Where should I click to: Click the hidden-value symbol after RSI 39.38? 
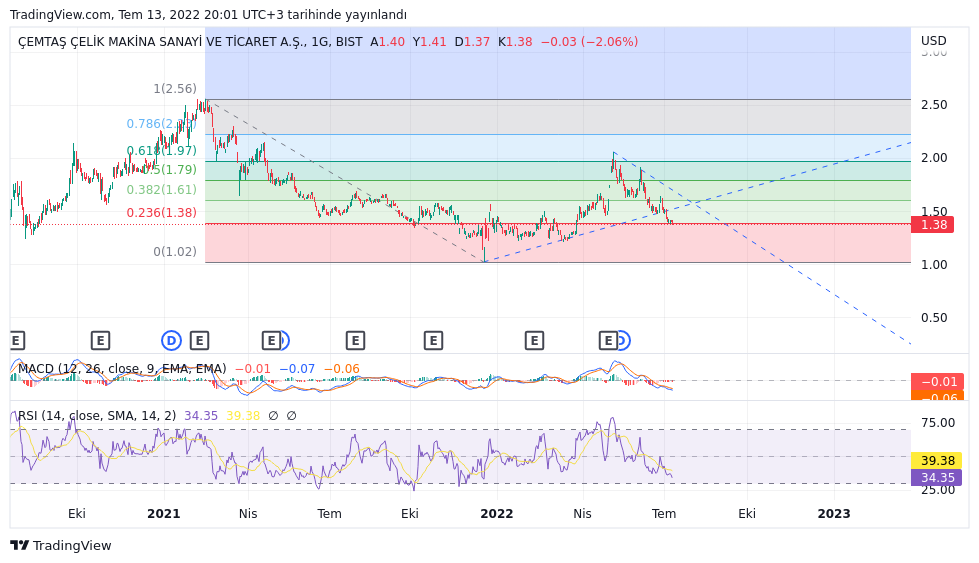pyautogui.click(x=273, y=416)
